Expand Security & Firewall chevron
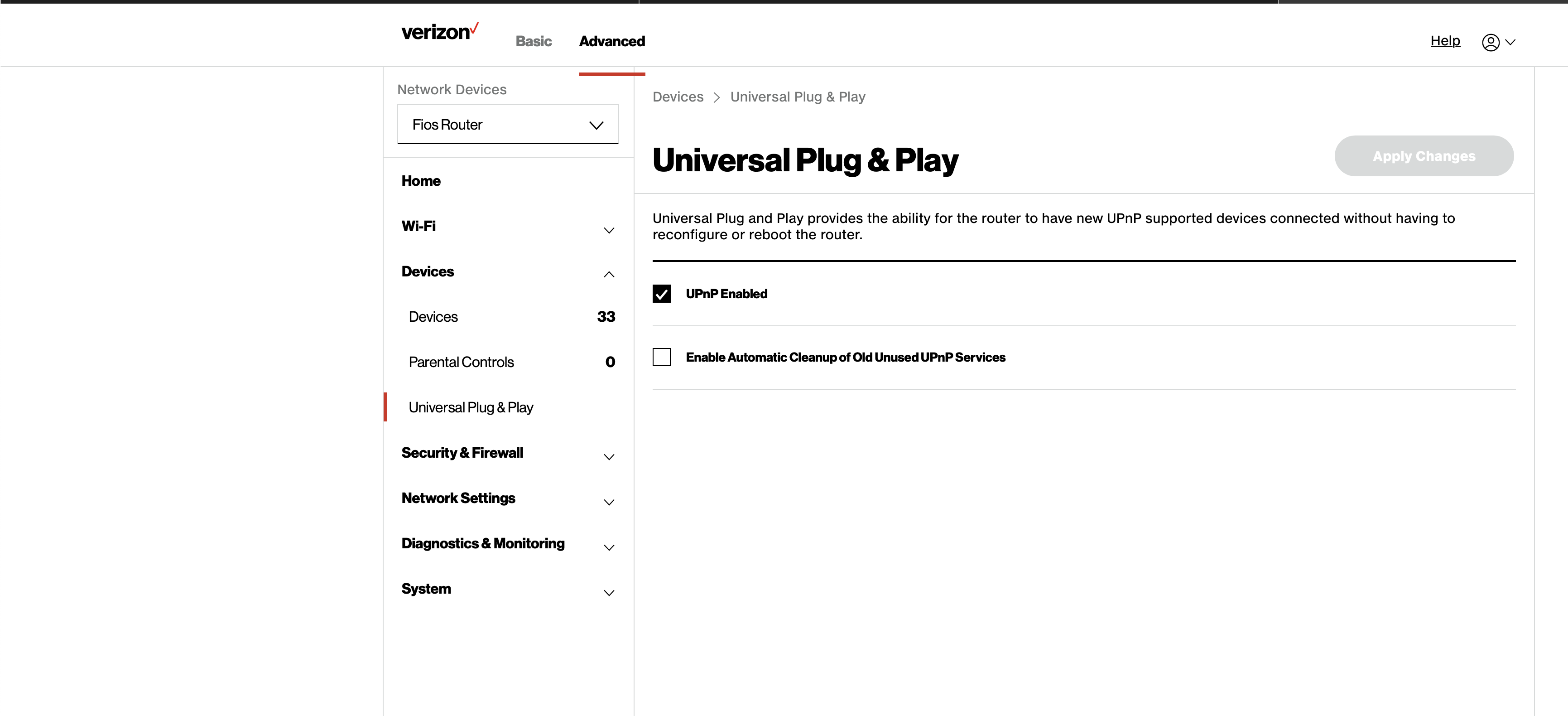Image resolution: width=1568 pixels, height=716 pixels. [x=609, y=457]
